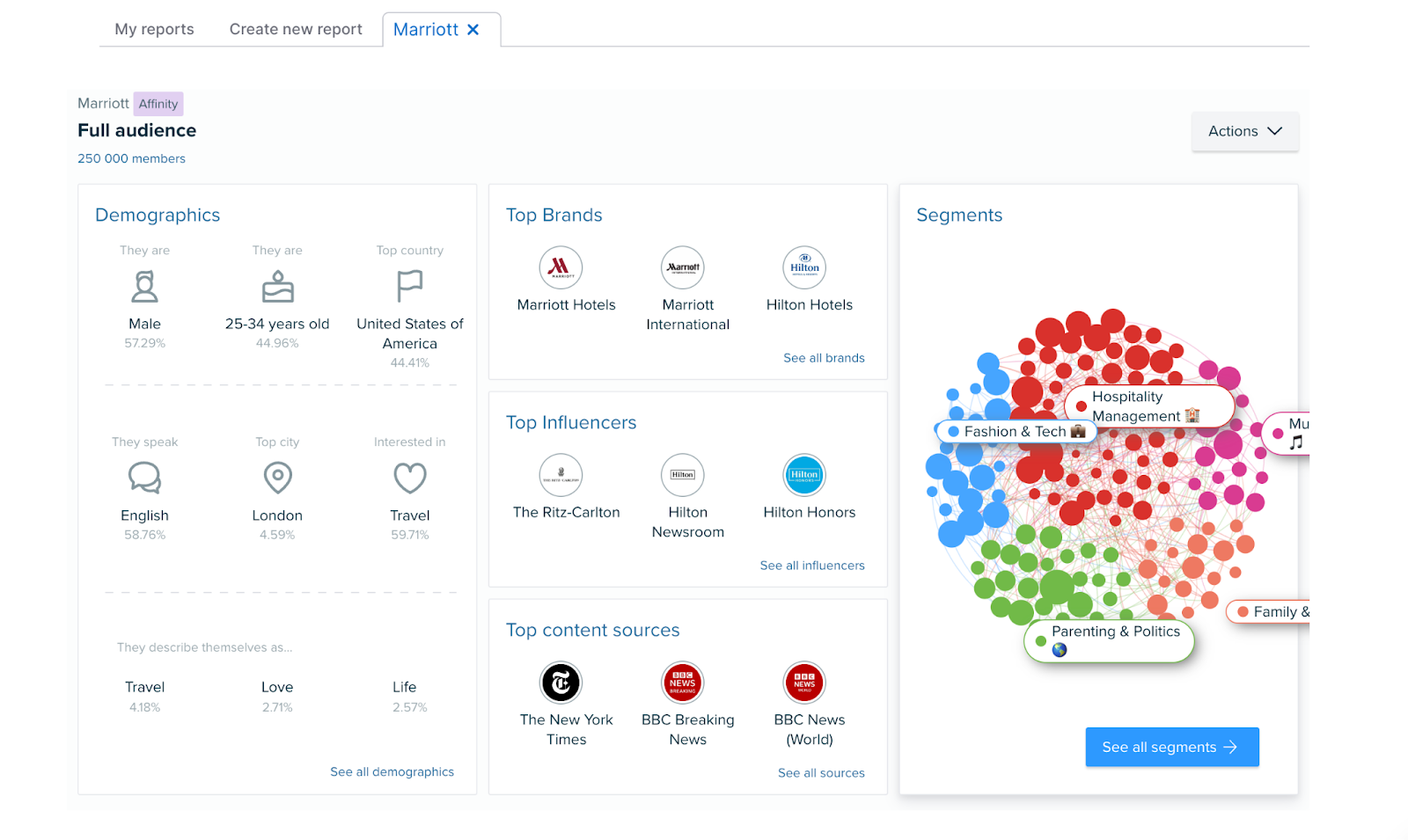
Task: Open See all demographics link
Action: pos(392,771)
